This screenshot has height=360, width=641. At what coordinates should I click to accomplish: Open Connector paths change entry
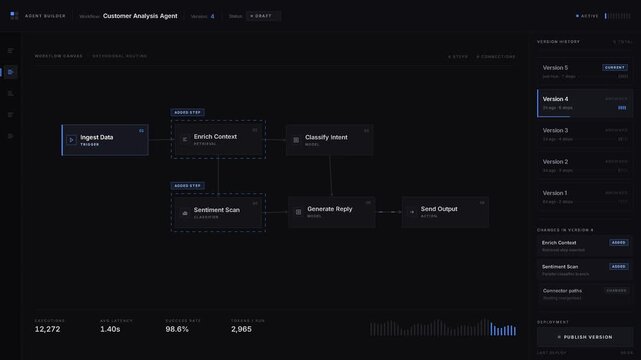click(585, 294)
